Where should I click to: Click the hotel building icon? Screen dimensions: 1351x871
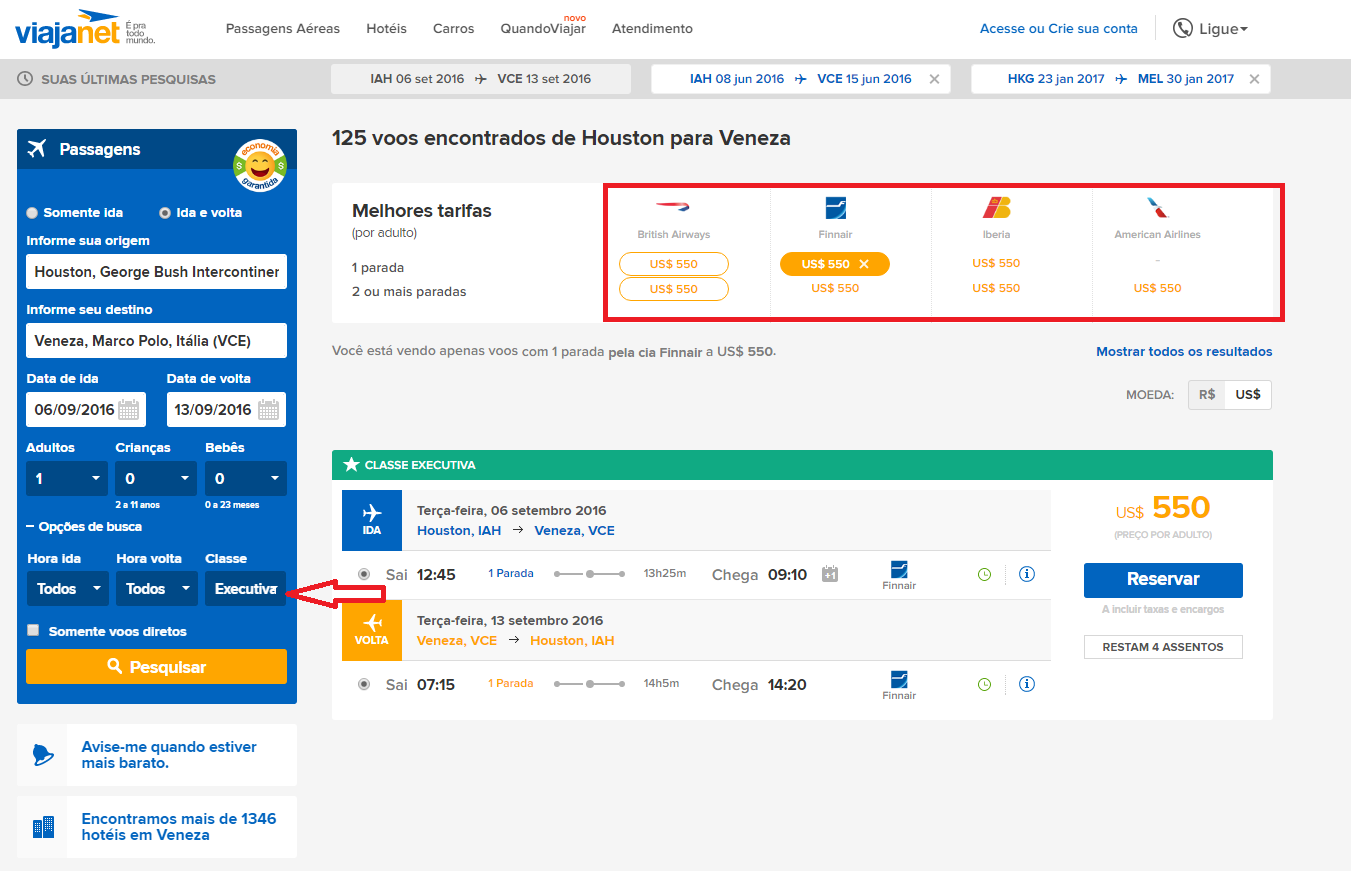coord(43,827)
